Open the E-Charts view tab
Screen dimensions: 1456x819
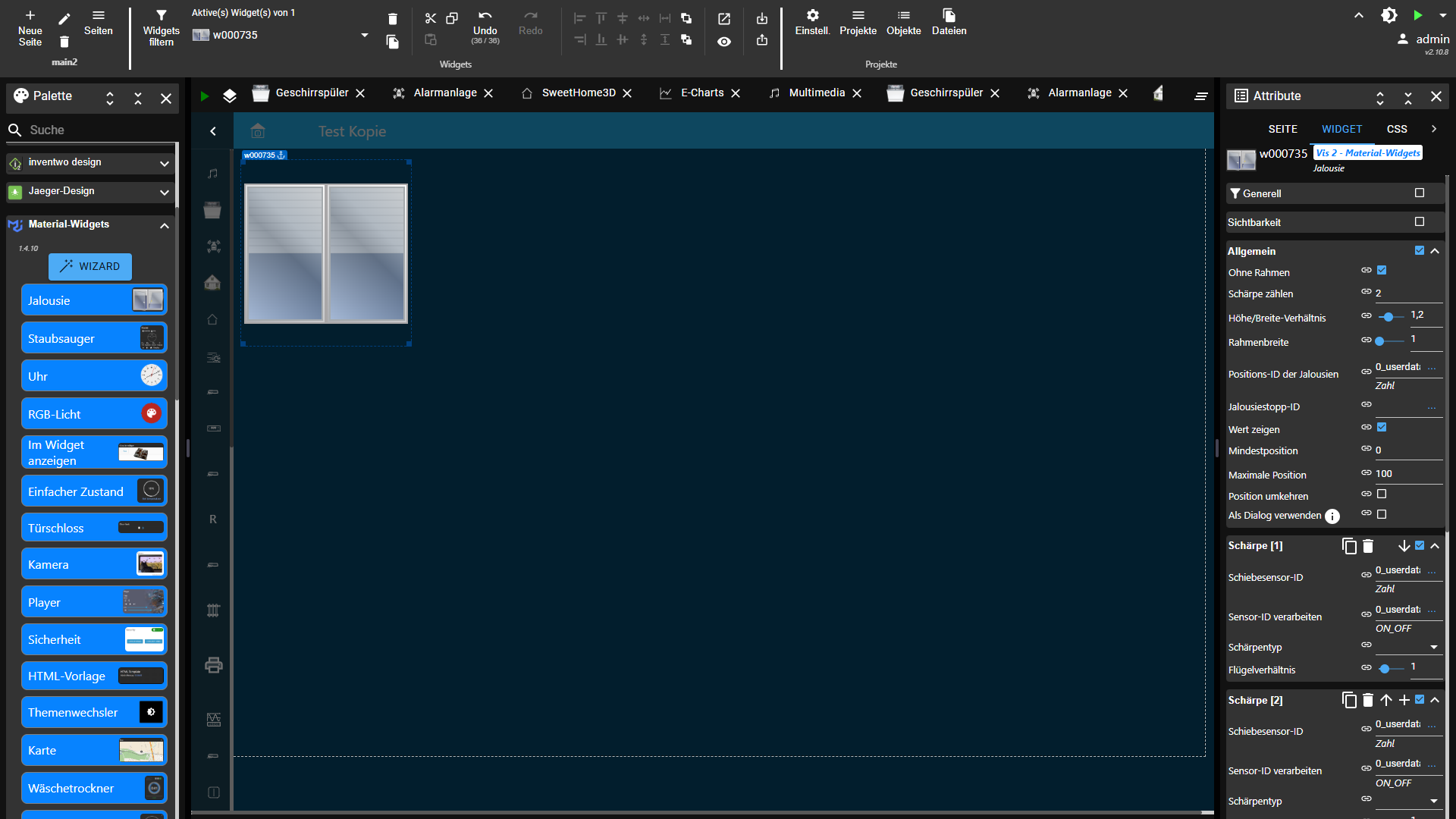[x=701, y=93]
